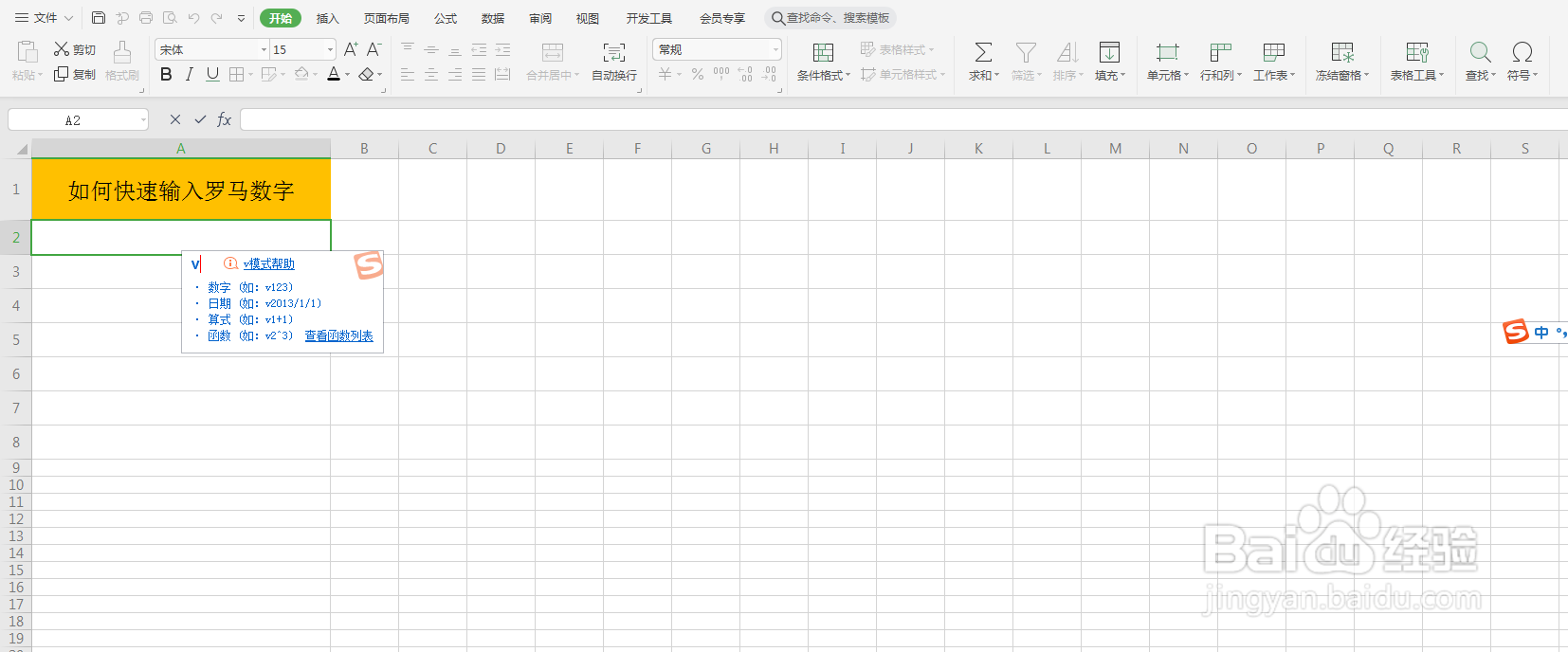Open the font size dropdown showing 15
This screenshot has height=652, width=1568.
tap(330, 49)
